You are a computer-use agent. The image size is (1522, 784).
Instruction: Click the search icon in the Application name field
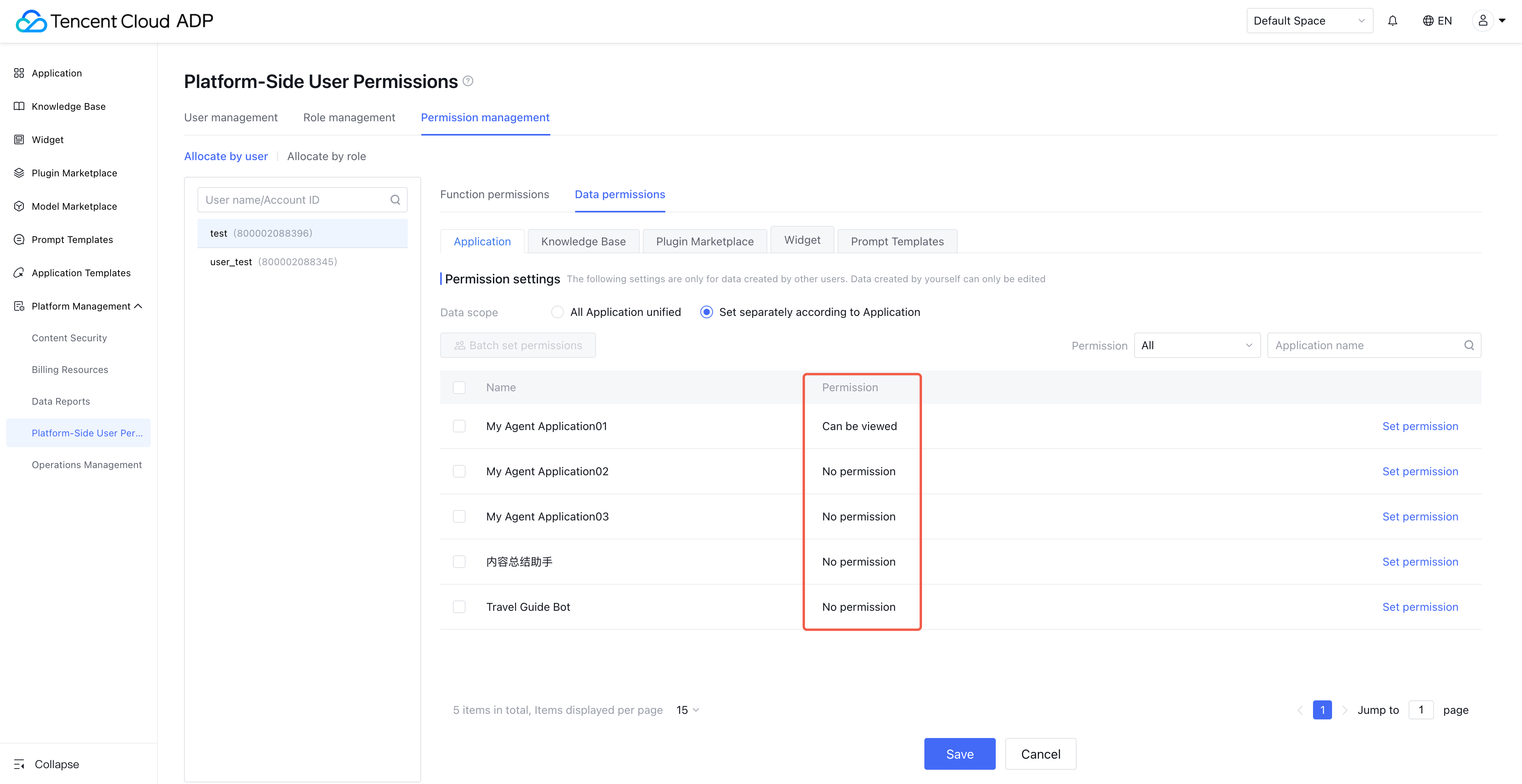pyautogui.click(x=1469, y=345)
